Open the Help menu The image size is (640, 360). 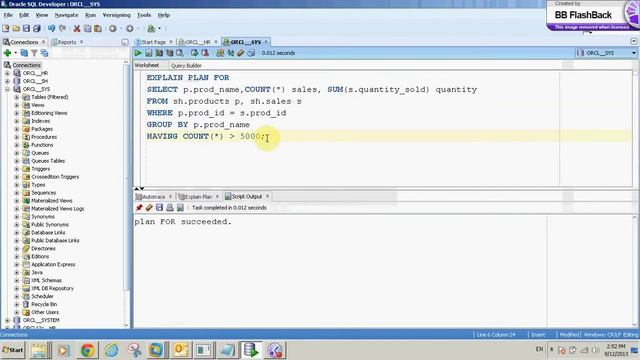pyautogui.click(x=164, y=15)
